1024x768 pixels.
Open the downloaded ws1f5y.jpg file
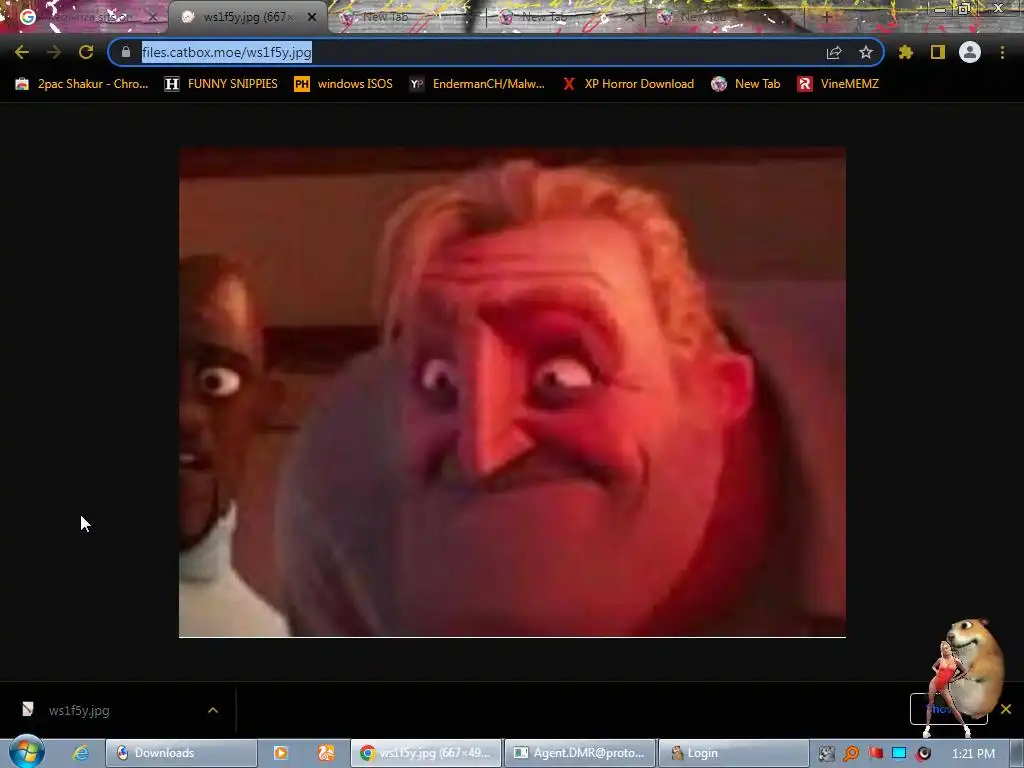(x=78, y=710)
